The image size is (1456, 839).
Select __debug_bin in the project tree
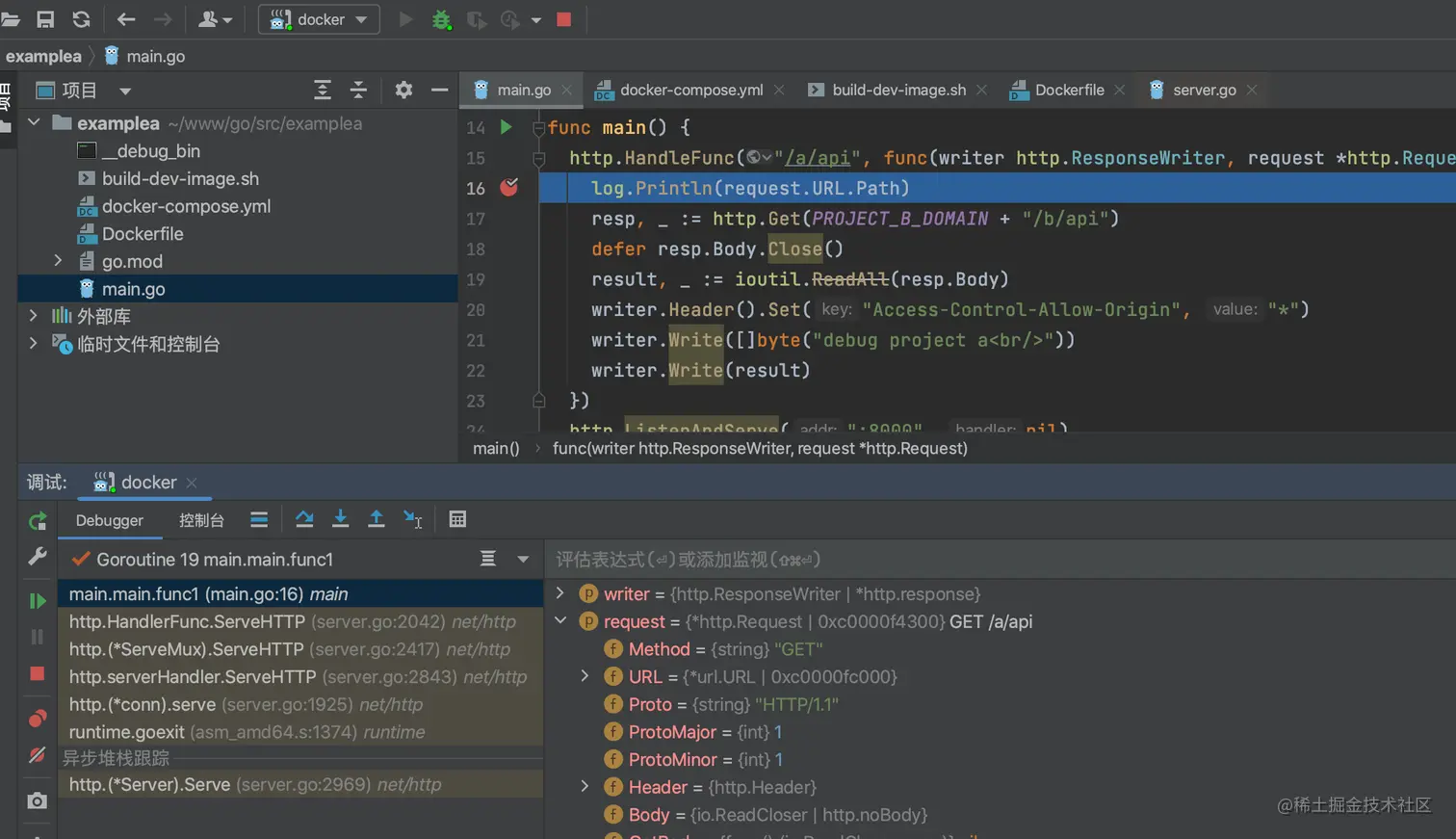(x=150, y=151)
